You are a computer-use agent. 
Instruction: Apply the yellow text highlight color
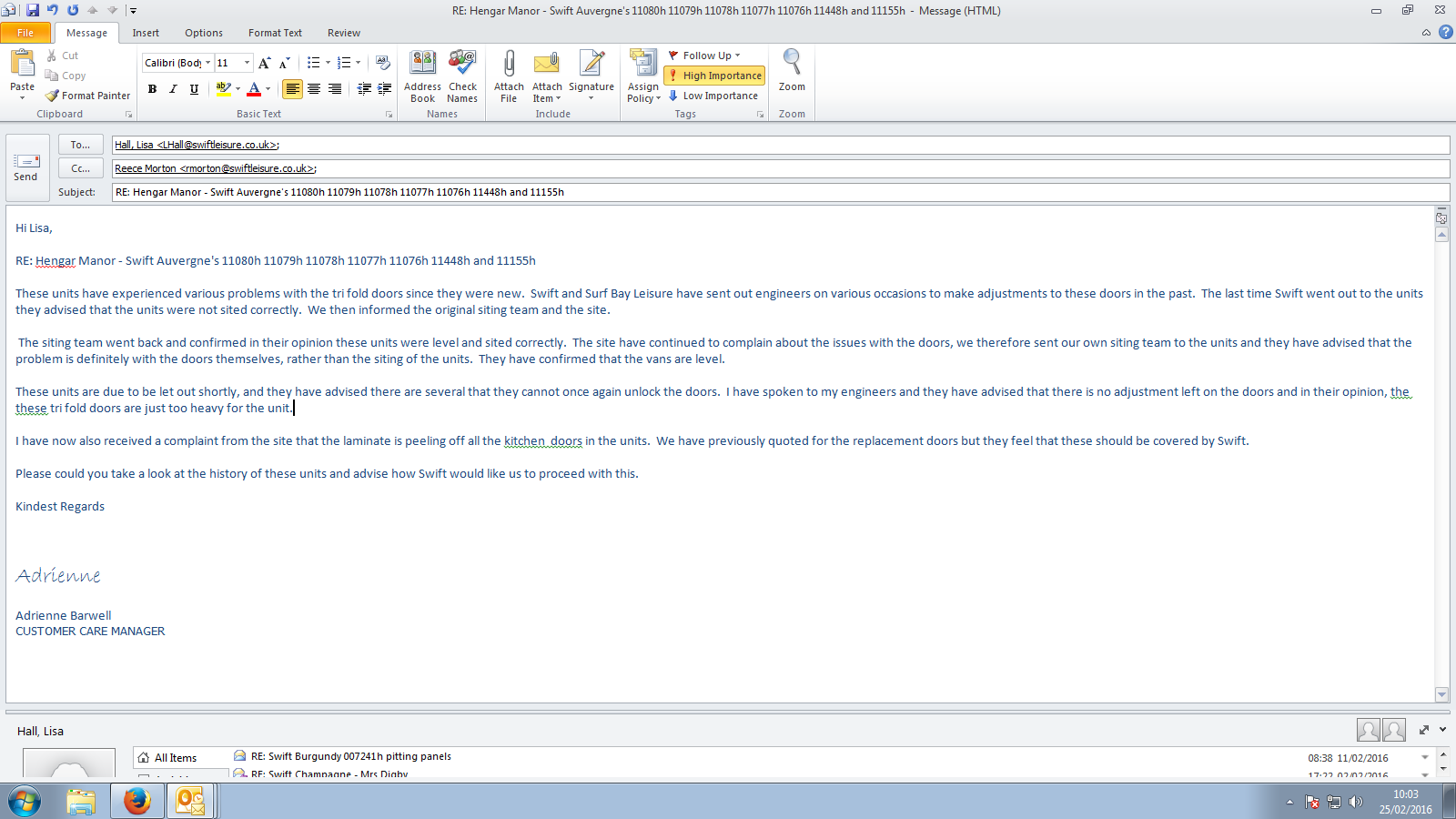[x=223, y=88]
